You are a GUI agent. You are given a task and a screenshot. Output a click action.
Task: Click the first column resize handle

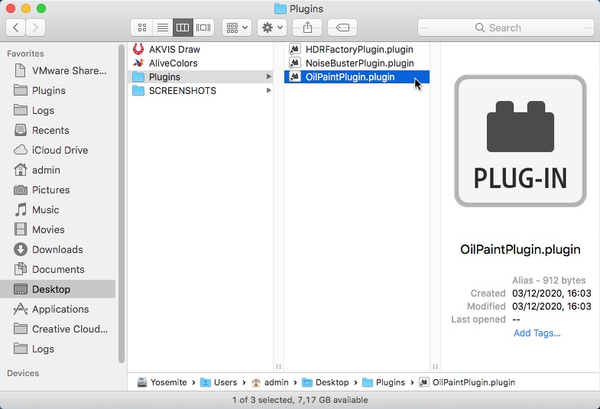click(x=279, y=367)
